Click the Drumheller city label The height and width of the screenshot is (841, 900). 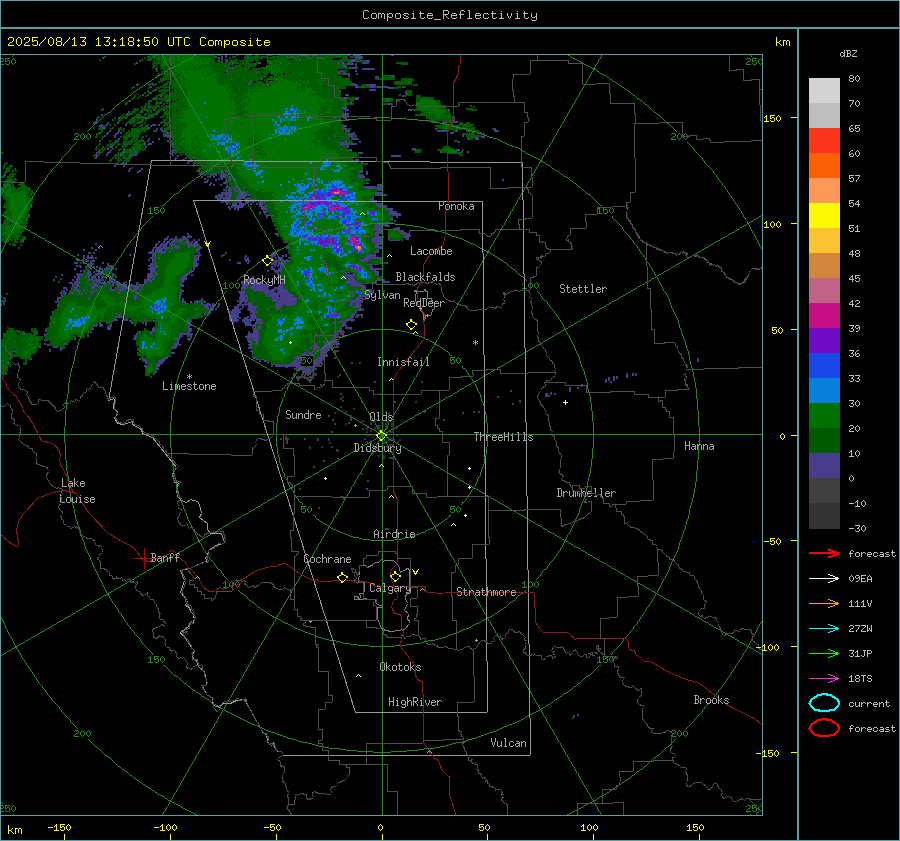(586, 493)
